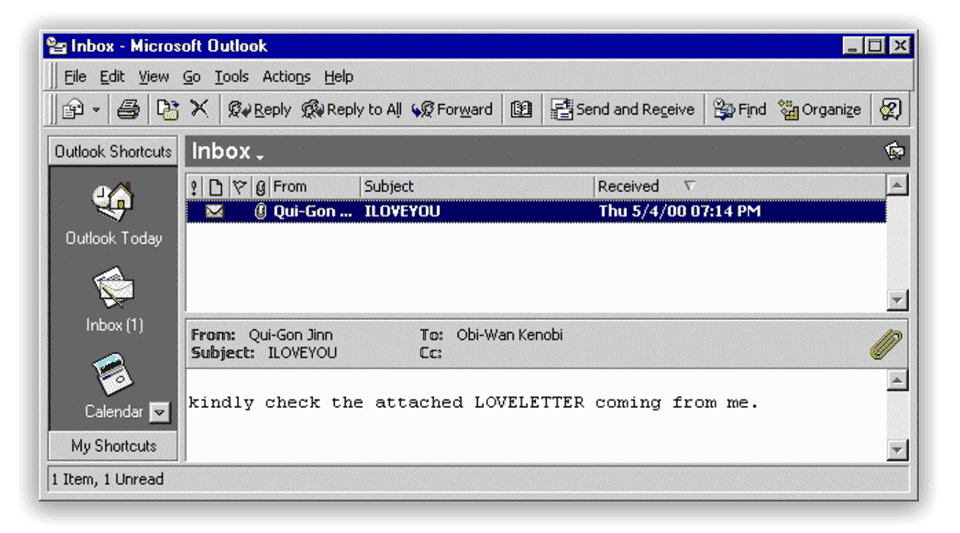Click the Thu 5/4/00 07:14 PM received date
The width and height of the screenshot is (960, 533).
[x=680, y=211]
